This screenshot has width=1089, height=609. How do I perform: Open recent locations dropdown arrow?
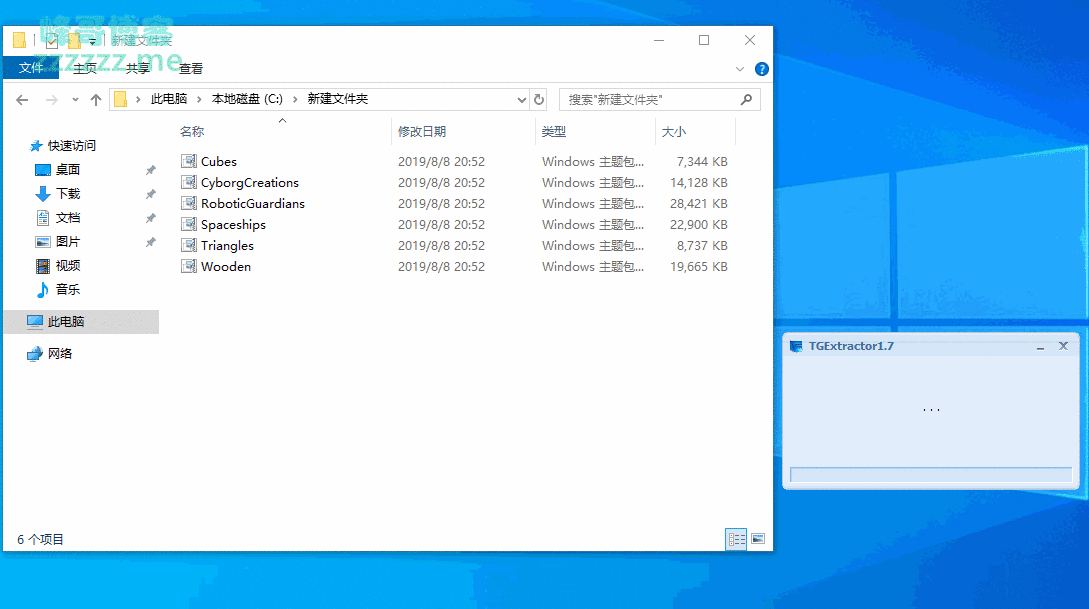pyautogui.click(x=75, y=100)
